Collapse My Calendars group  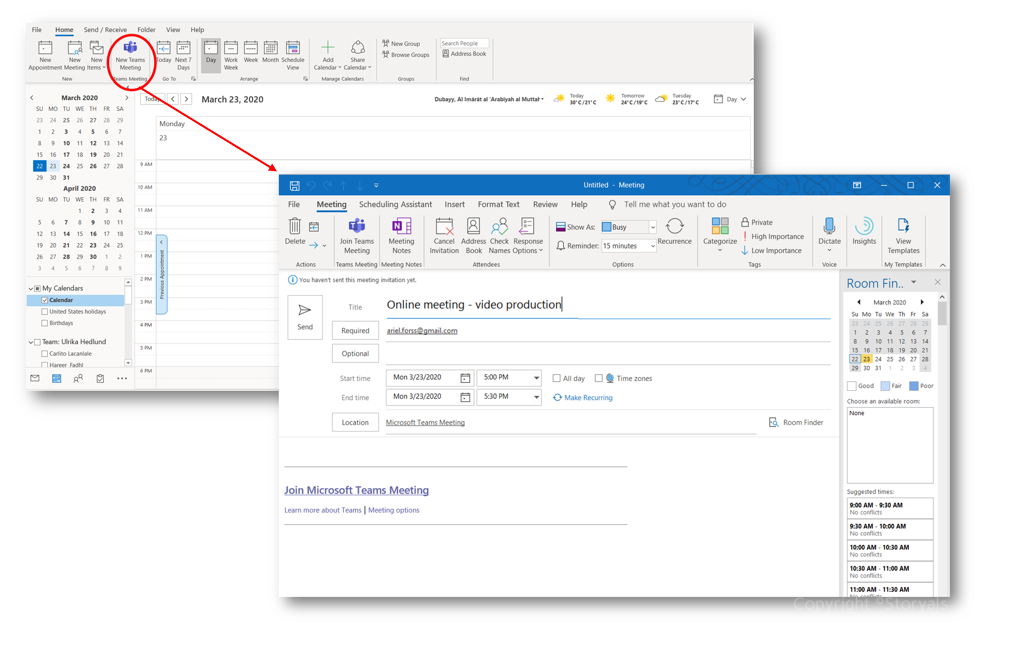tap(31, 288)
